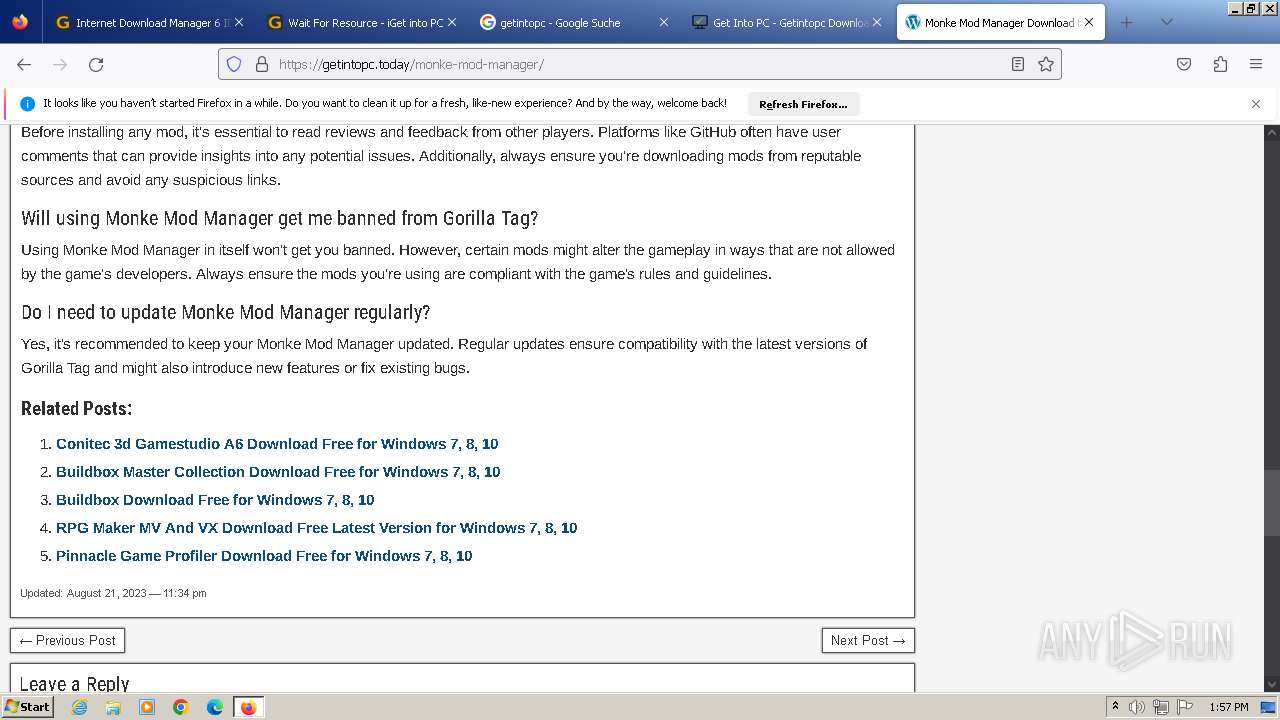Viewport: 1280px width, 720px height.
Task: Go back to the previous page
Action: point(24,64)
